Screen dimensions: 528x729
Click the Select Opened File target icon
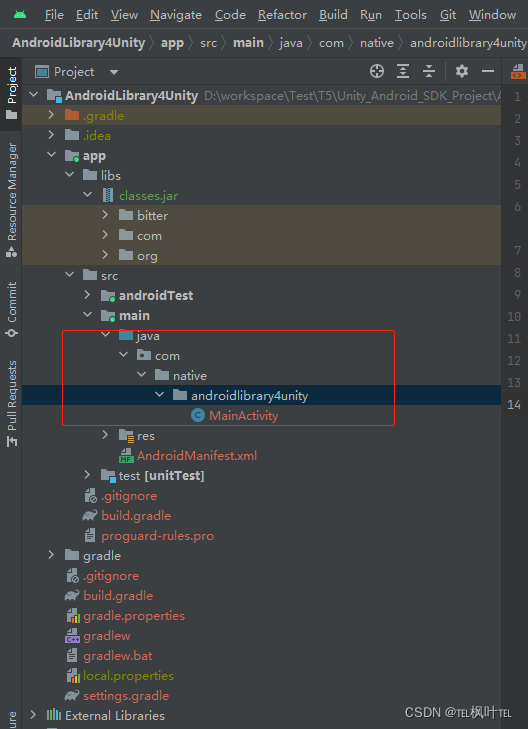(377, 71)
